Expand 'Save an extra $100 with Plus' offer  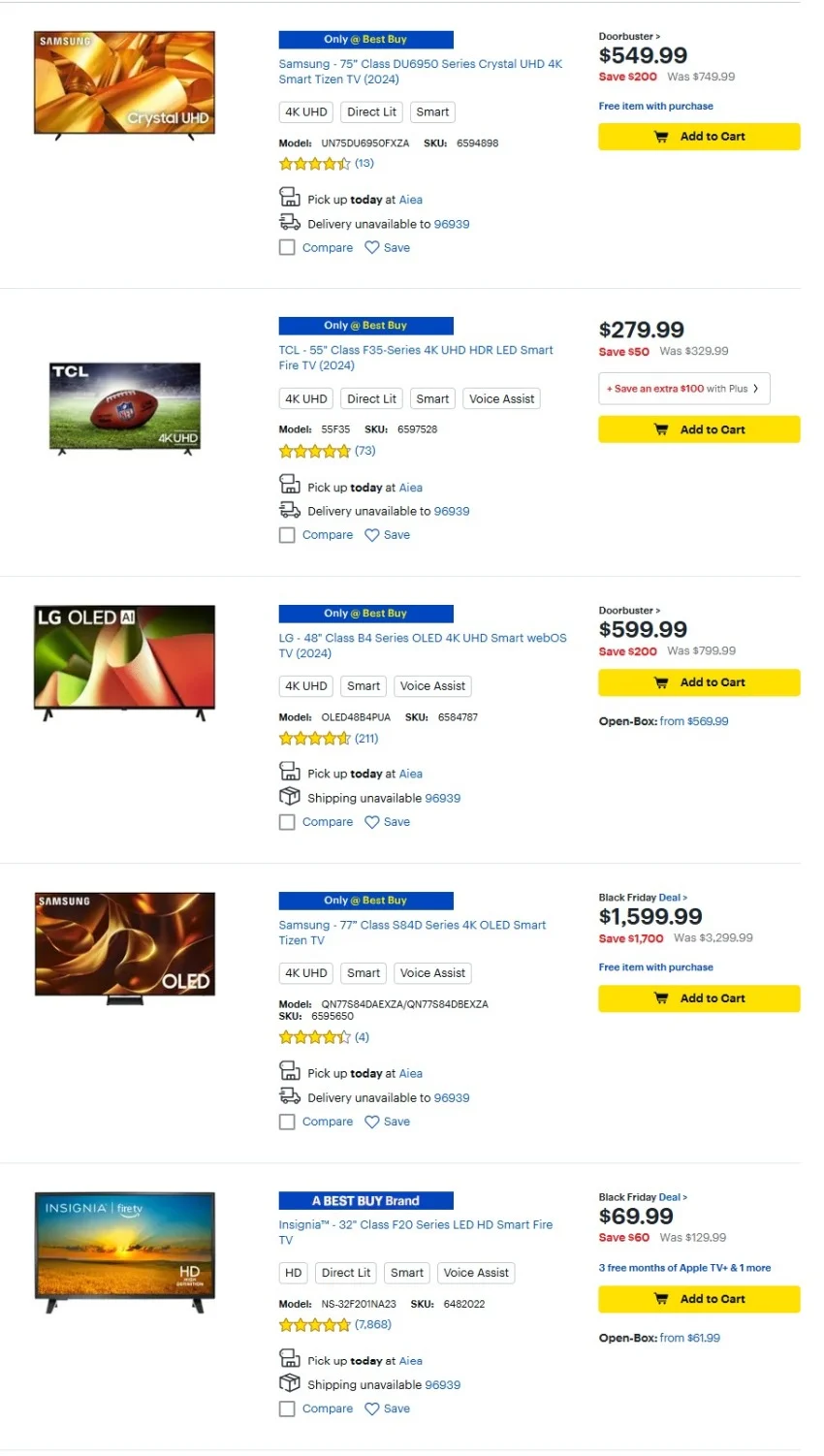point(683,389)
